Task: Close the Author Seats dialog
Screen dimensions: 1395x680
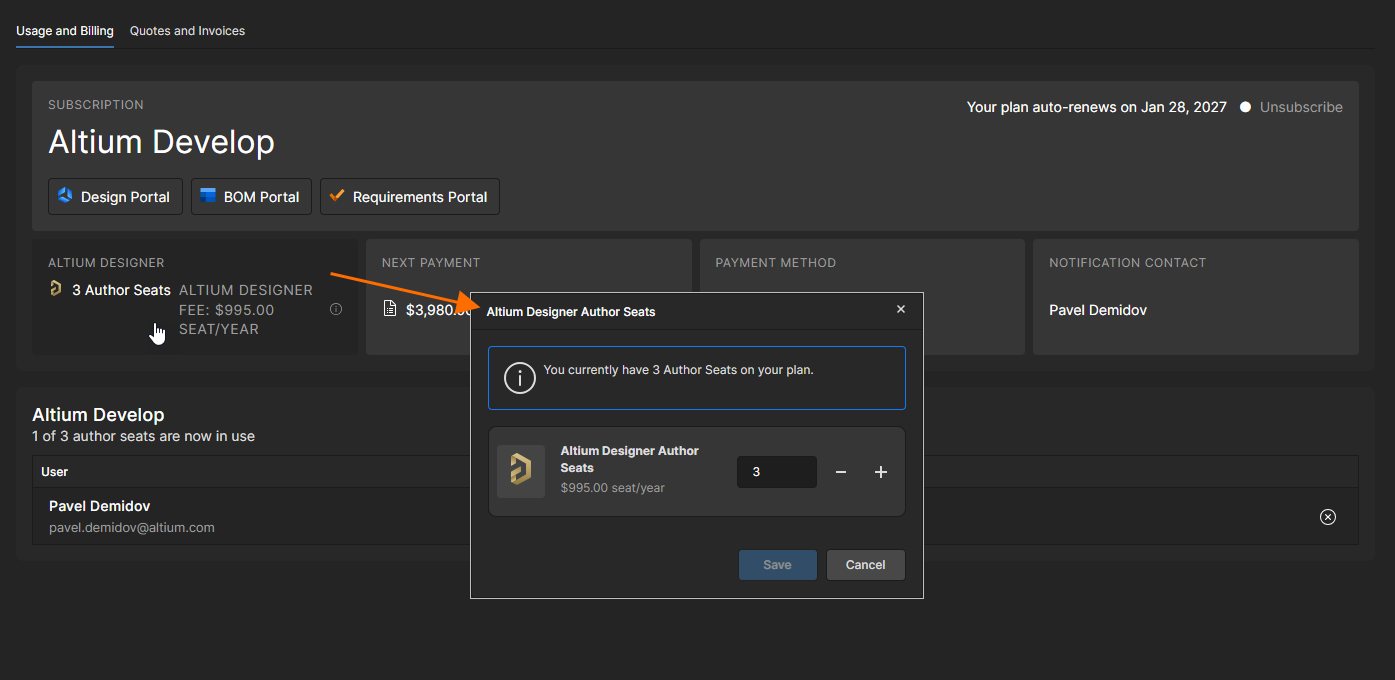Action: 901,310
